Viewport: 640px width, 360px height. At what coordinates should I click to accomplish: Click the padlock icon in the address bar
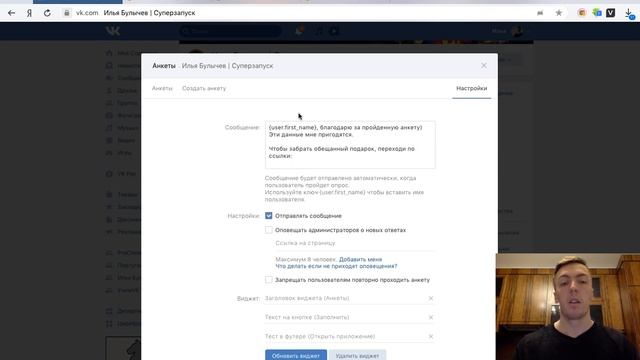[x=67, y=13]
